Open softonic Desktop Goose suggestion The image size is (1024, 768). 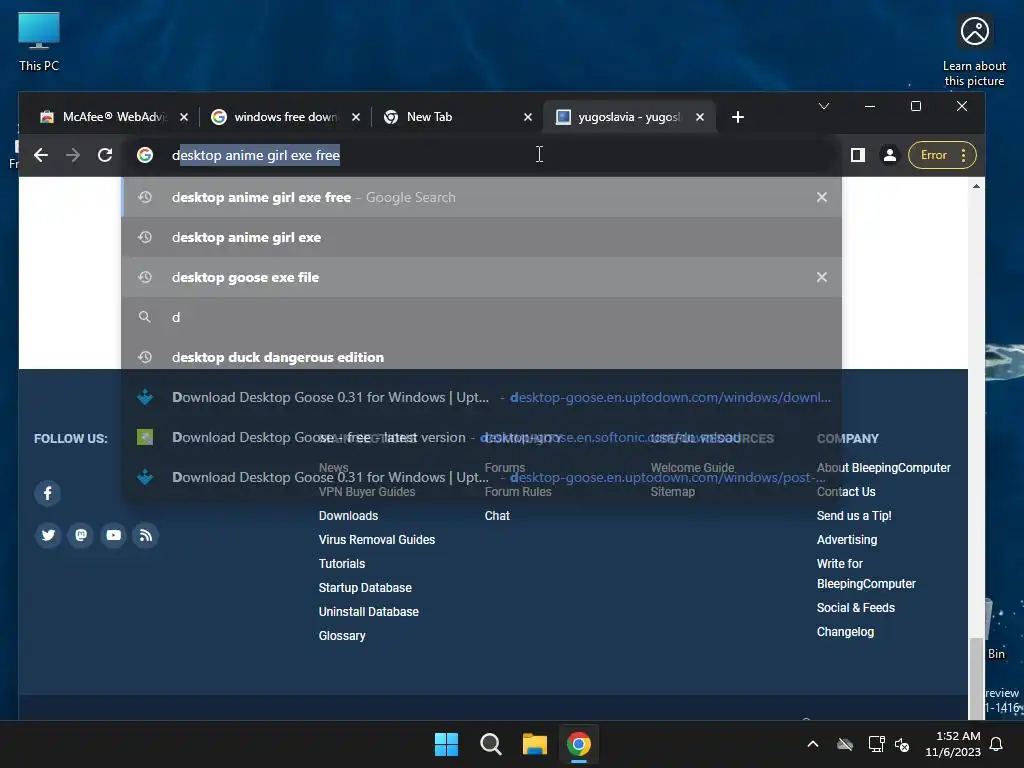coord(481,437)
